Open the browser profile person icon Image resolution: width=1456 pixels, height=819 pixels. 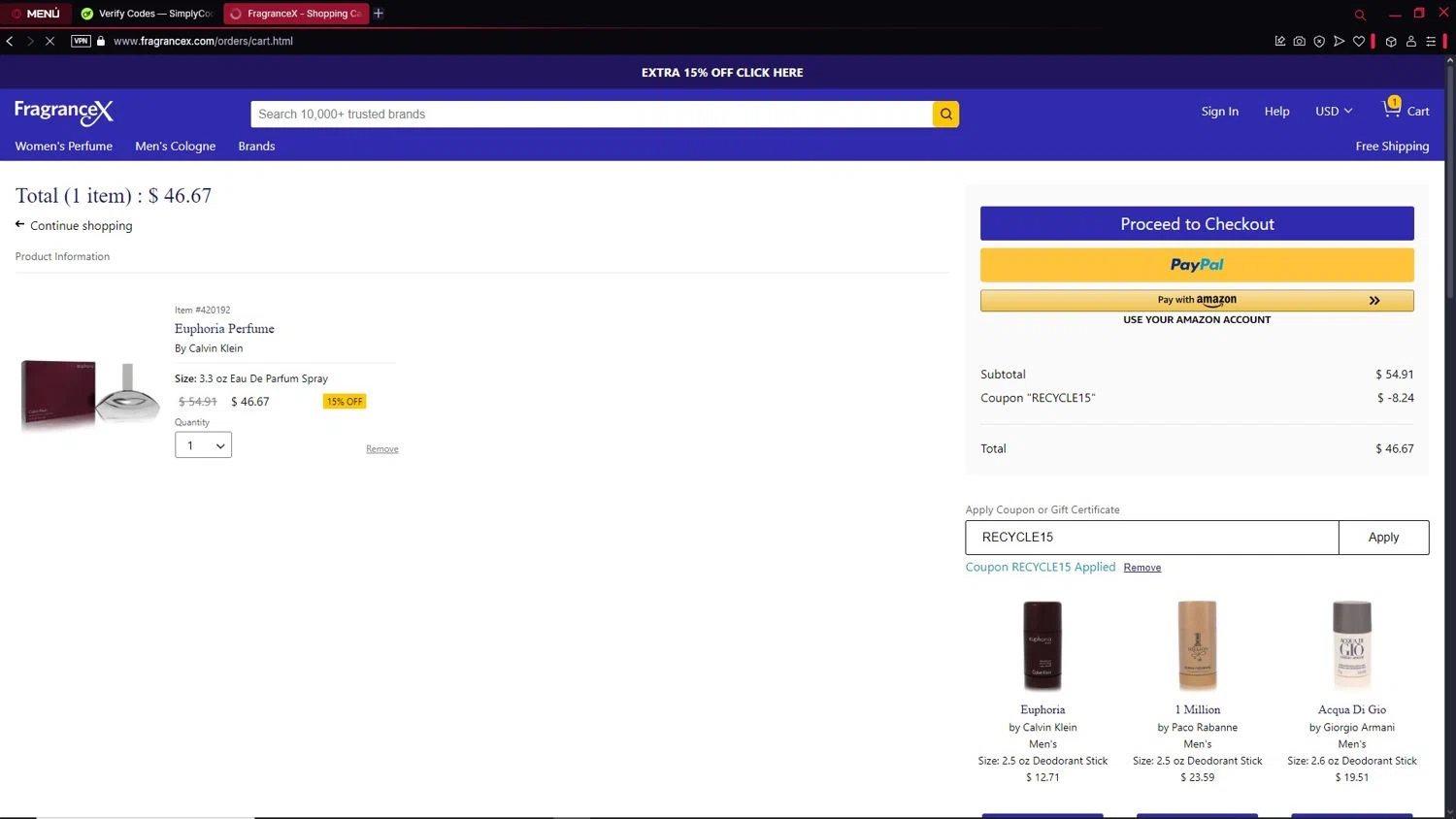pos(1411,41)
